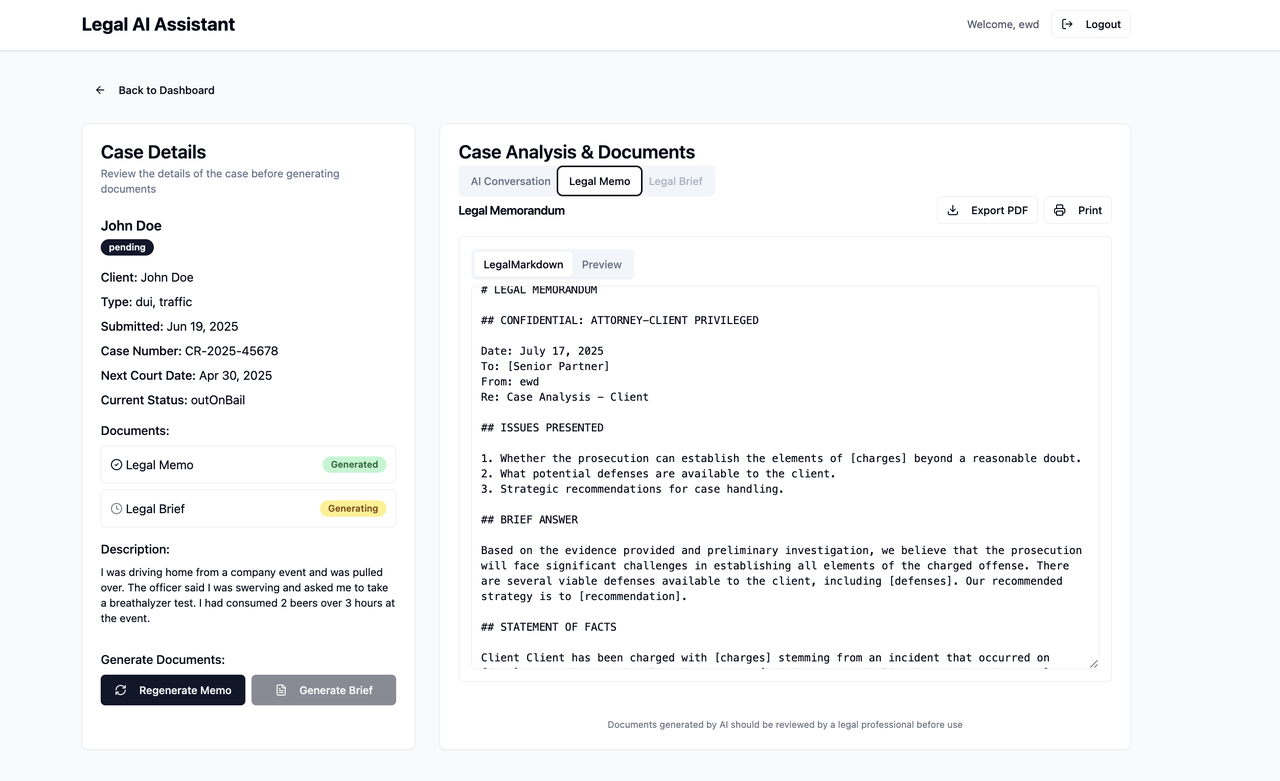Click the clock icon beside Legal Brief
This screenshot has height=781, width=1280.
(116, 508)
